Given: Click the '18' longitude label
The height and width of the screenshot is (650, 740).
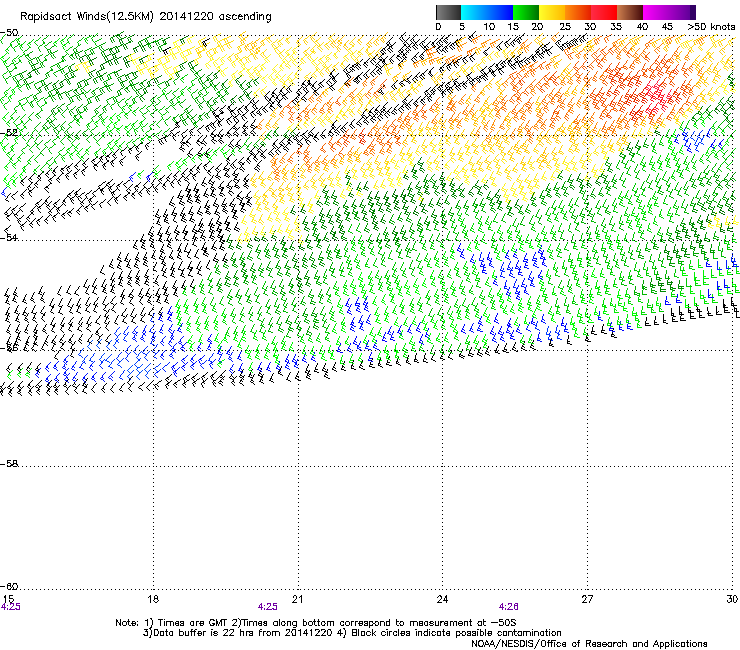Looking at the screenshot, I should pos(153,599).
